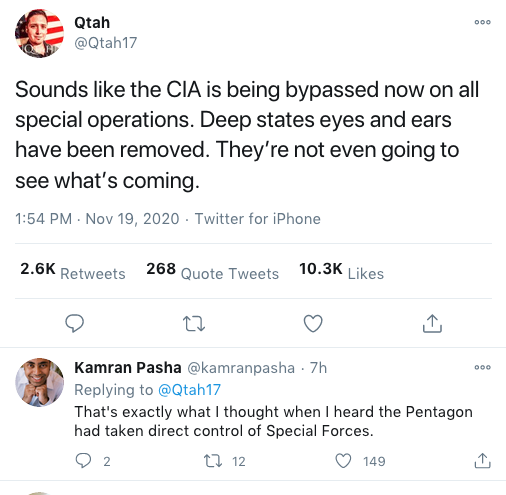View the 10.3K Likes list
This screenshot has height=495, width=506.
click(x=341, y=271)
